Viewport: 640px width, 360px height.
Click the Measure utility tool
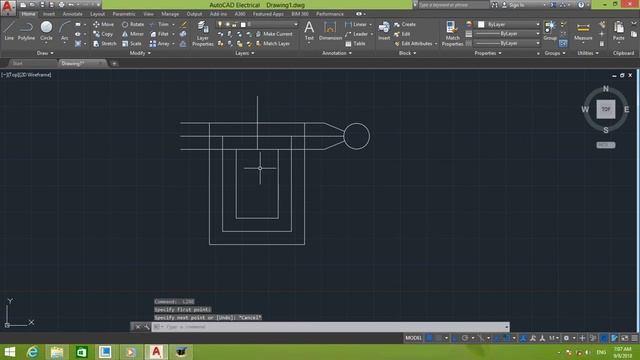pyautogui.click(x=583, y=31)
